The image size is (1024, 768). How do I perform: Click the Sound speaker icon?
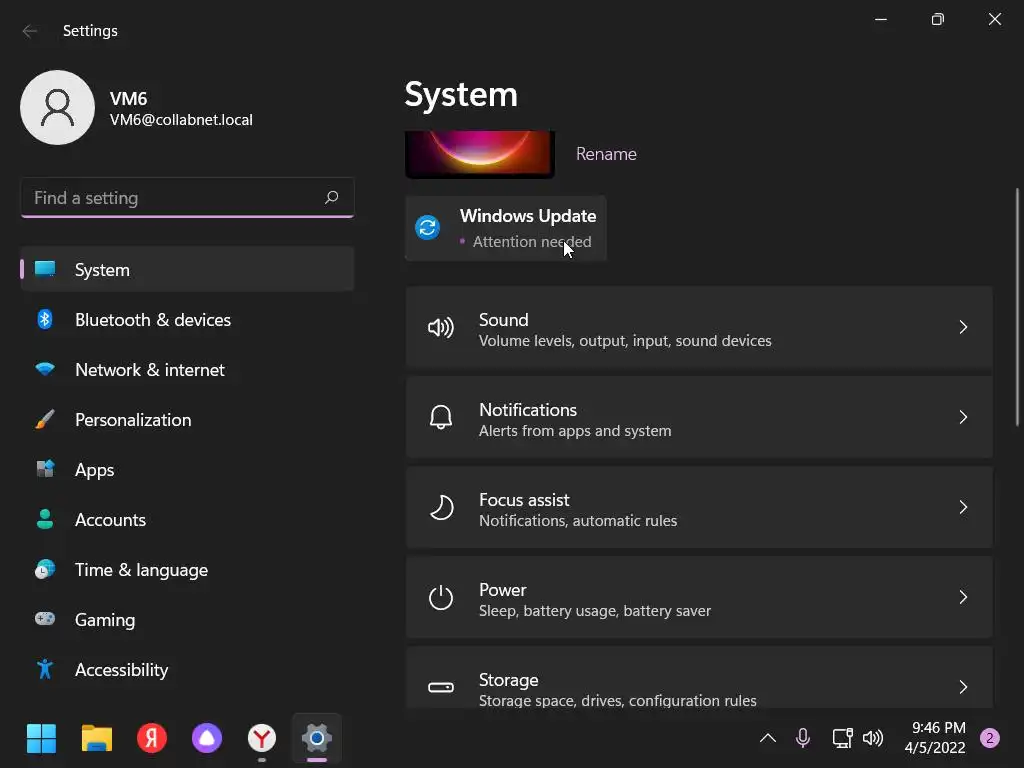(441, 327)
